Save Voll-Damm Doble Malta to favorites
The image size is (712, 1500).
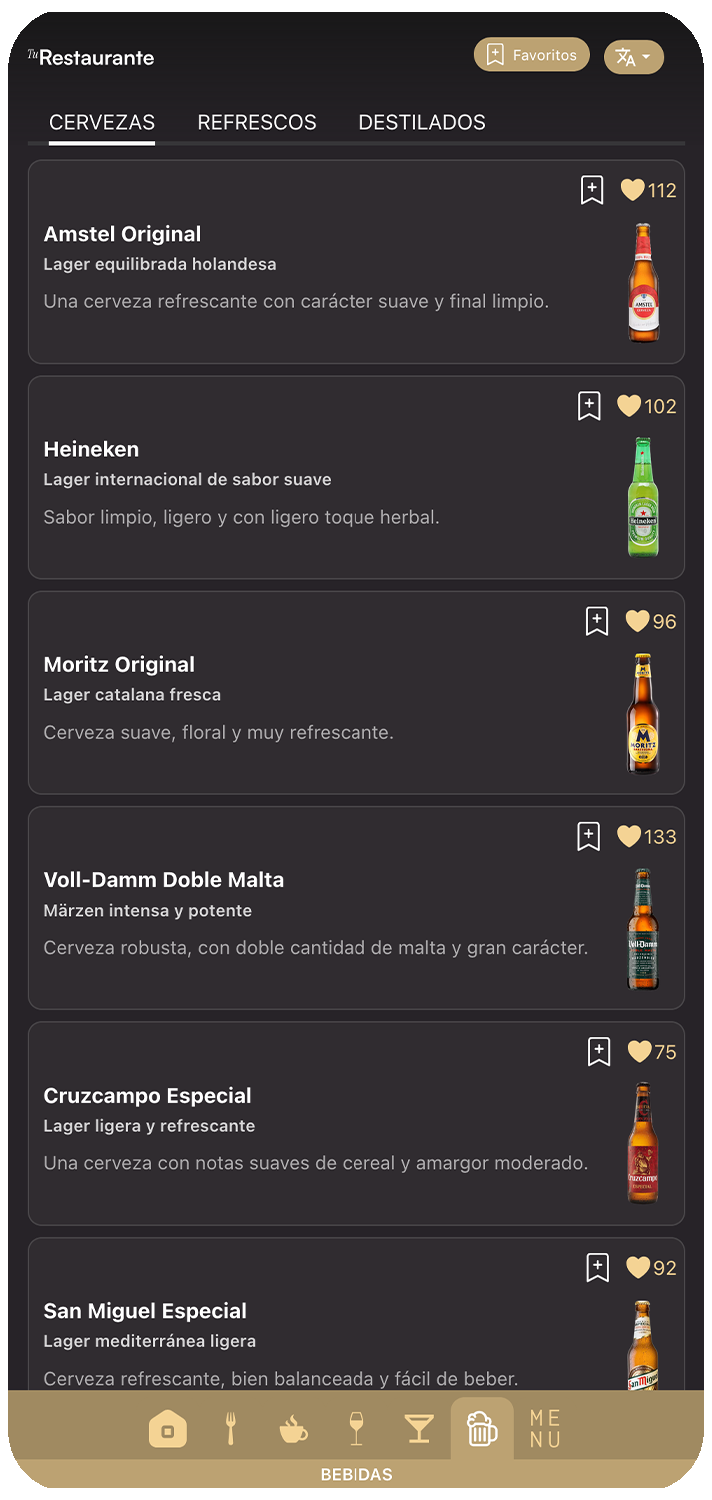589,837
